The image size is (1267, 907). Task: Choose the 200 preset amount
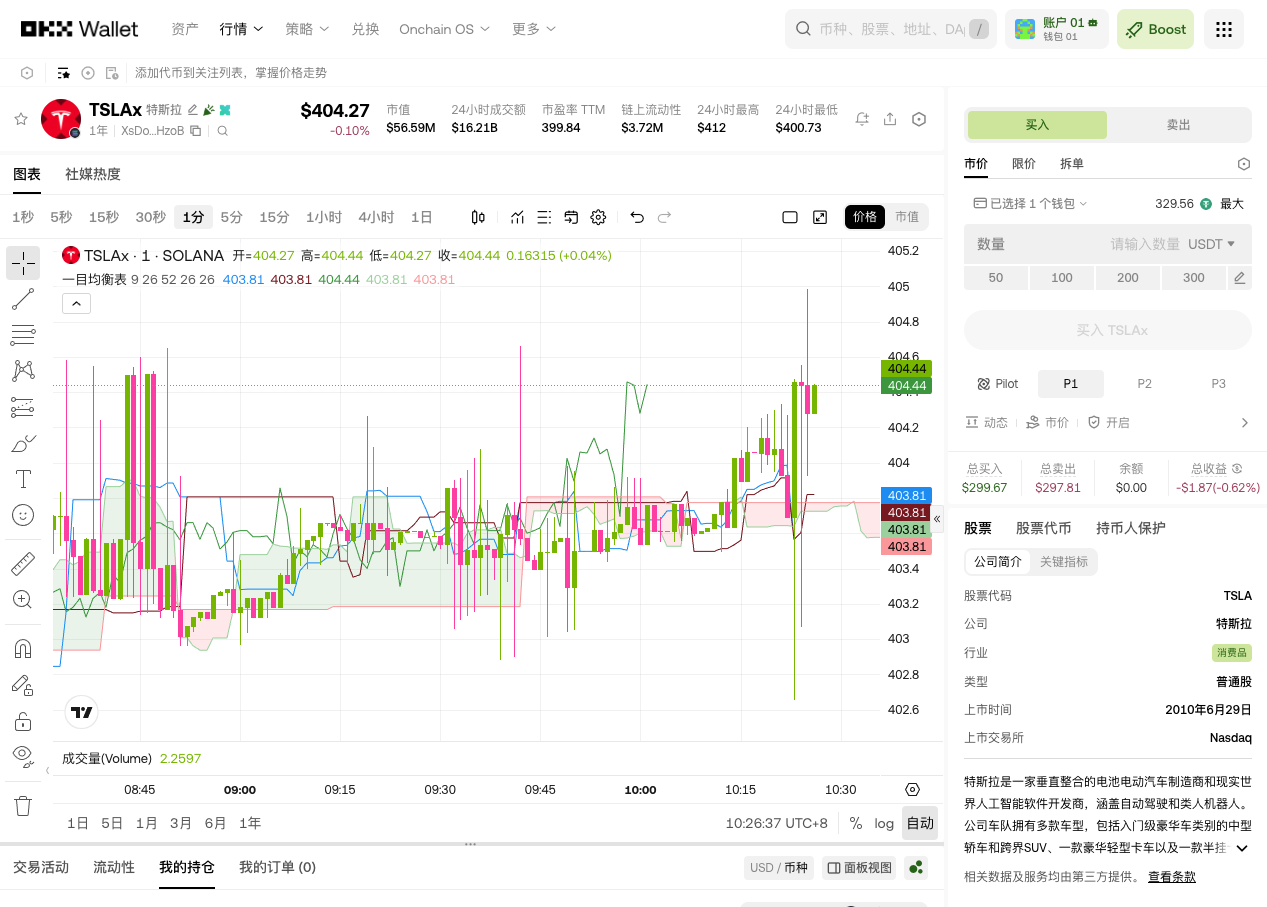click(1128, 278)
